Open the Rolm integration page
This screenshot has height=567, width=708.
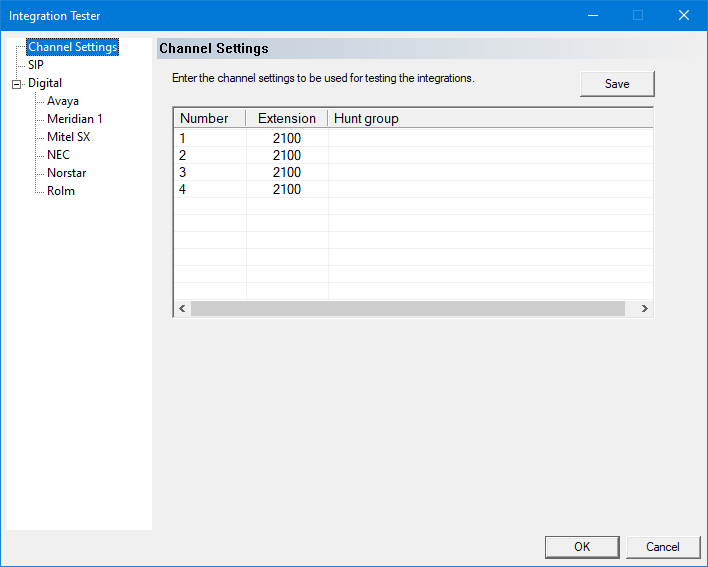tap(60, 191)
